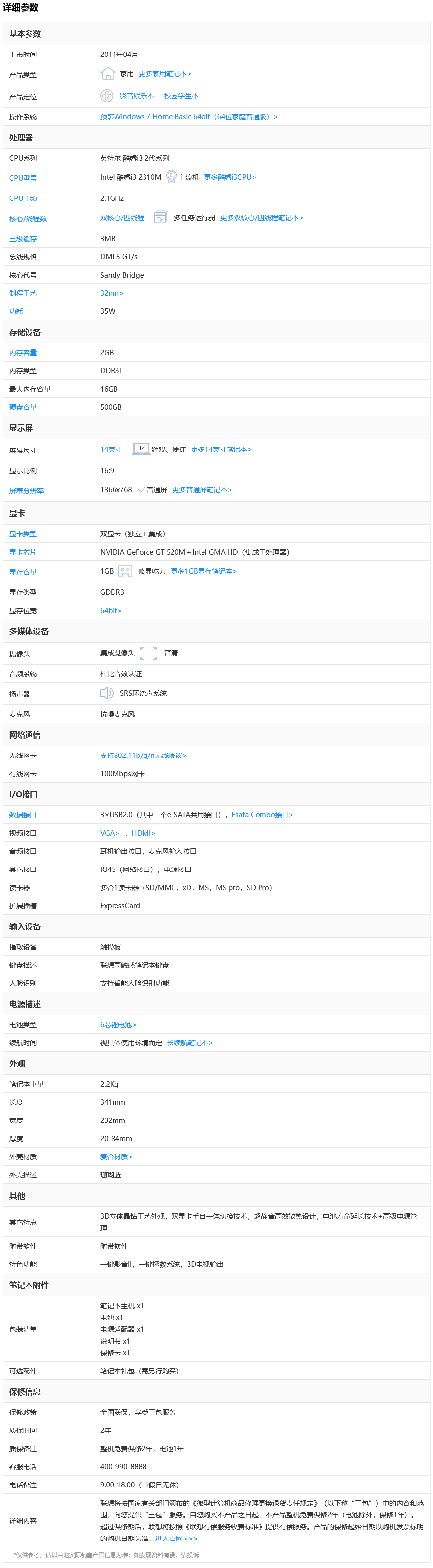This screenshot has height=1568, width=433.
Task: Click the 500GB hard disk value
Action: tap(111, 407)
